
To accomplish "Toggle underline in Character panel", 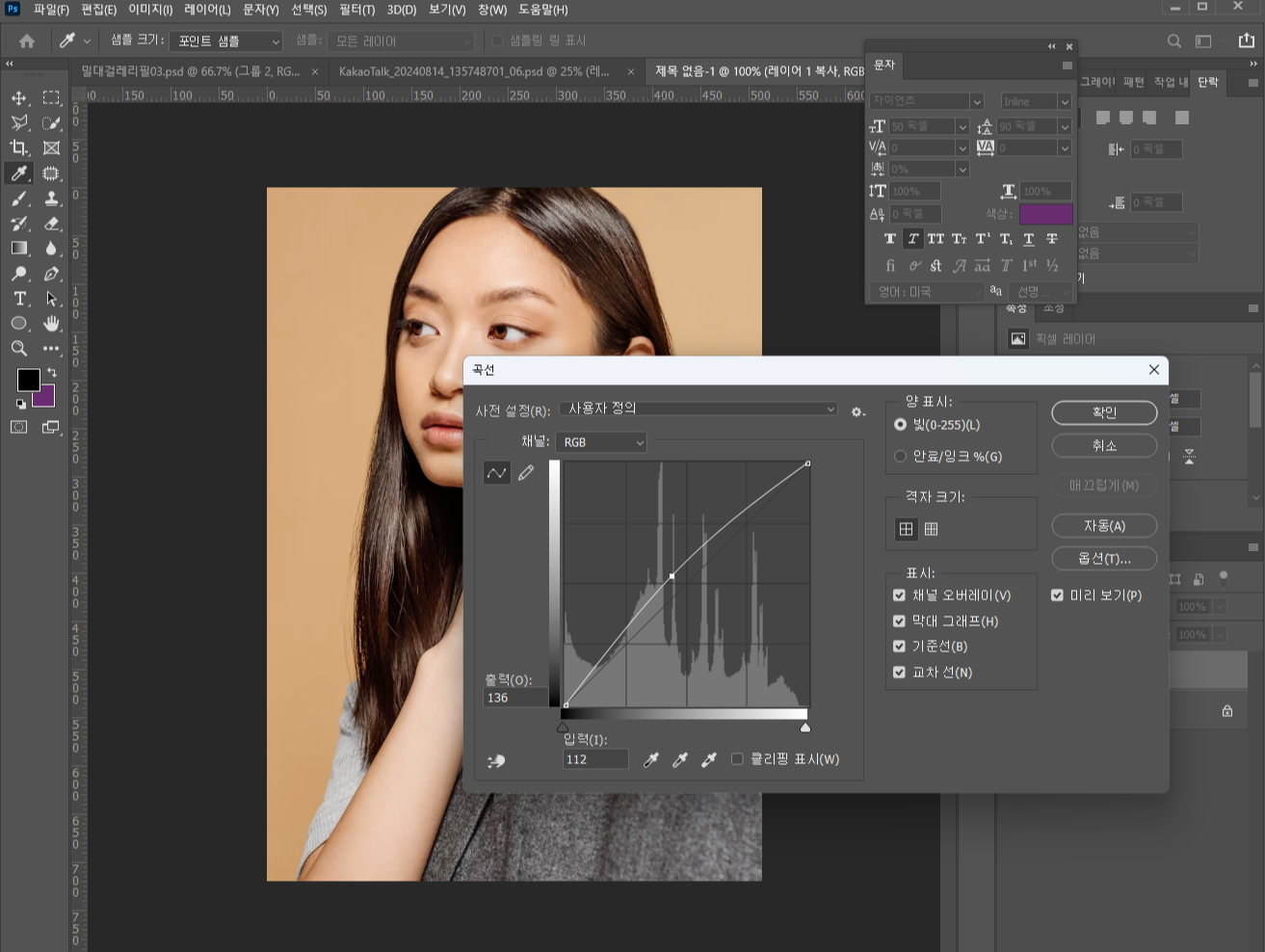I will click(x=1029, y=239).
